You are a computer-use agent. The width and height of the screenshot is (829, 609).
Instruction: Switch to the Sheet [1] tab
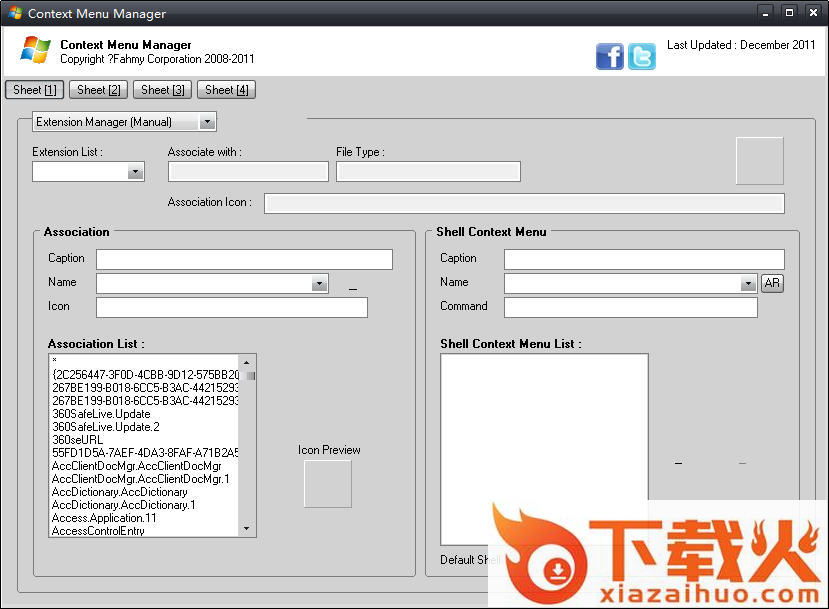(x=34, y=90)
